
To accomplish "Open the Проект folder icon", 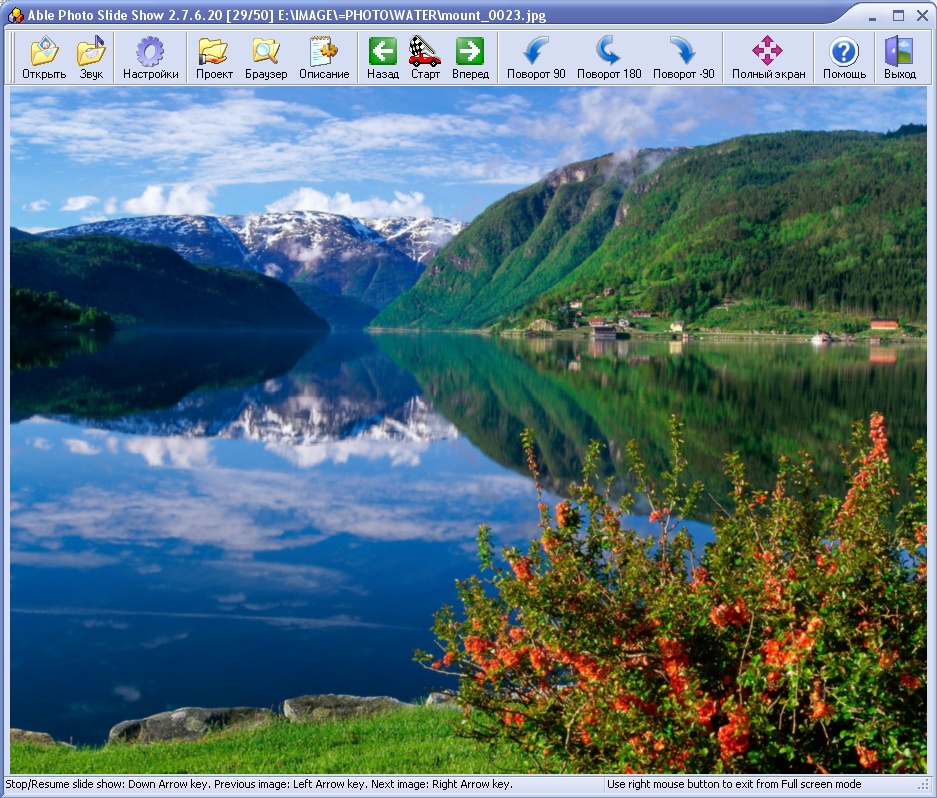I will click(x=214, y=58).
